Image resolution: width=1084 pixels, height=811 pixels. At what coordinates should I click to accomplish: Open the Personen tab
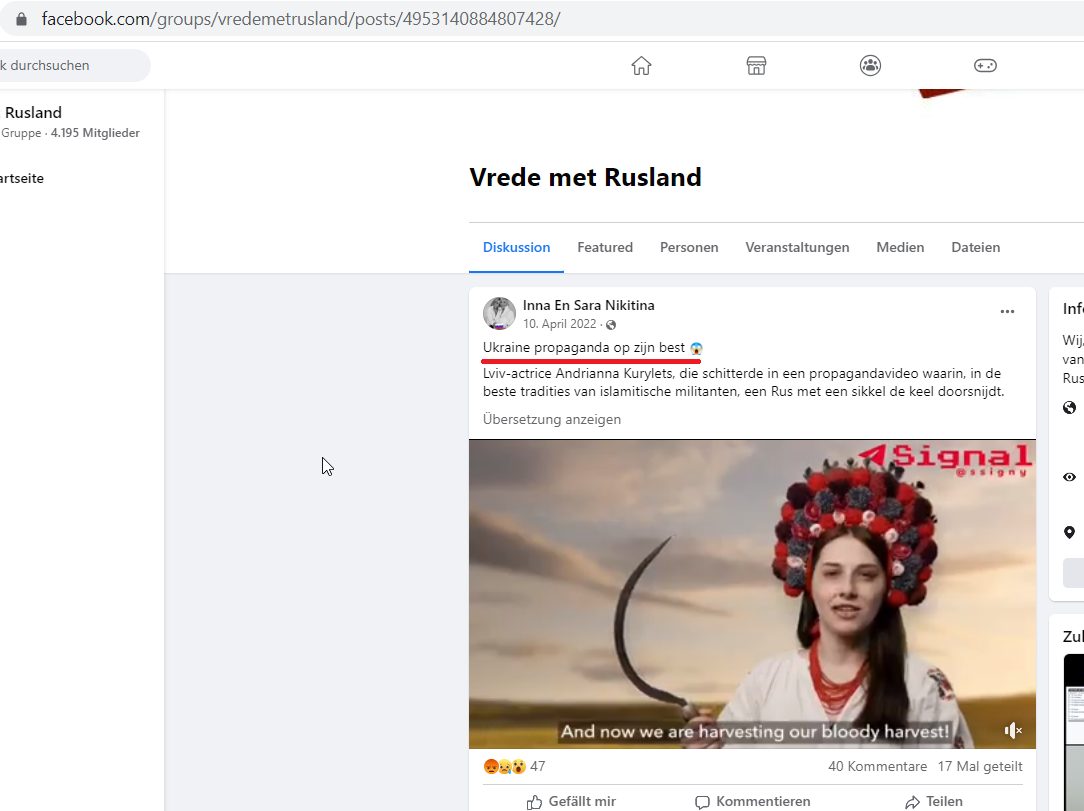click(689, 248)
